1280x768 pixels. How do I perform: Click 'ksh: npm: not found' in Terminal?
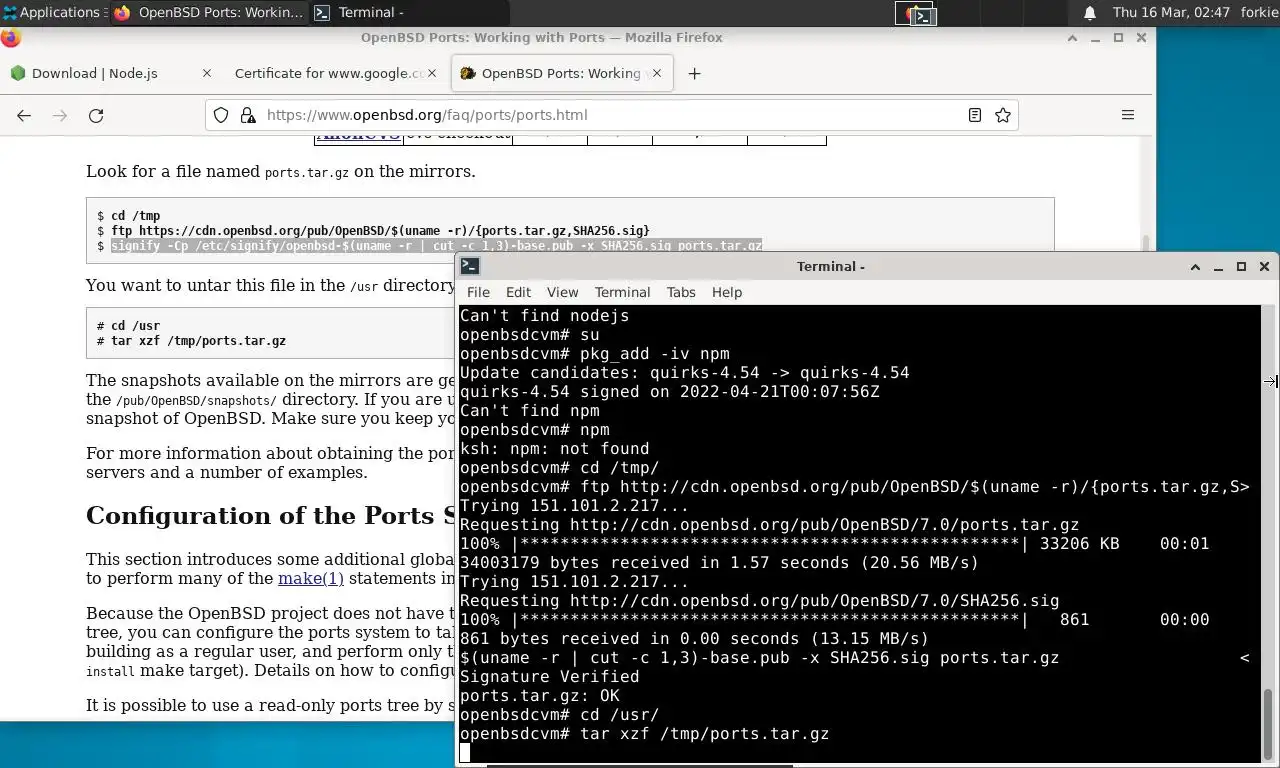tap(554, 449)
